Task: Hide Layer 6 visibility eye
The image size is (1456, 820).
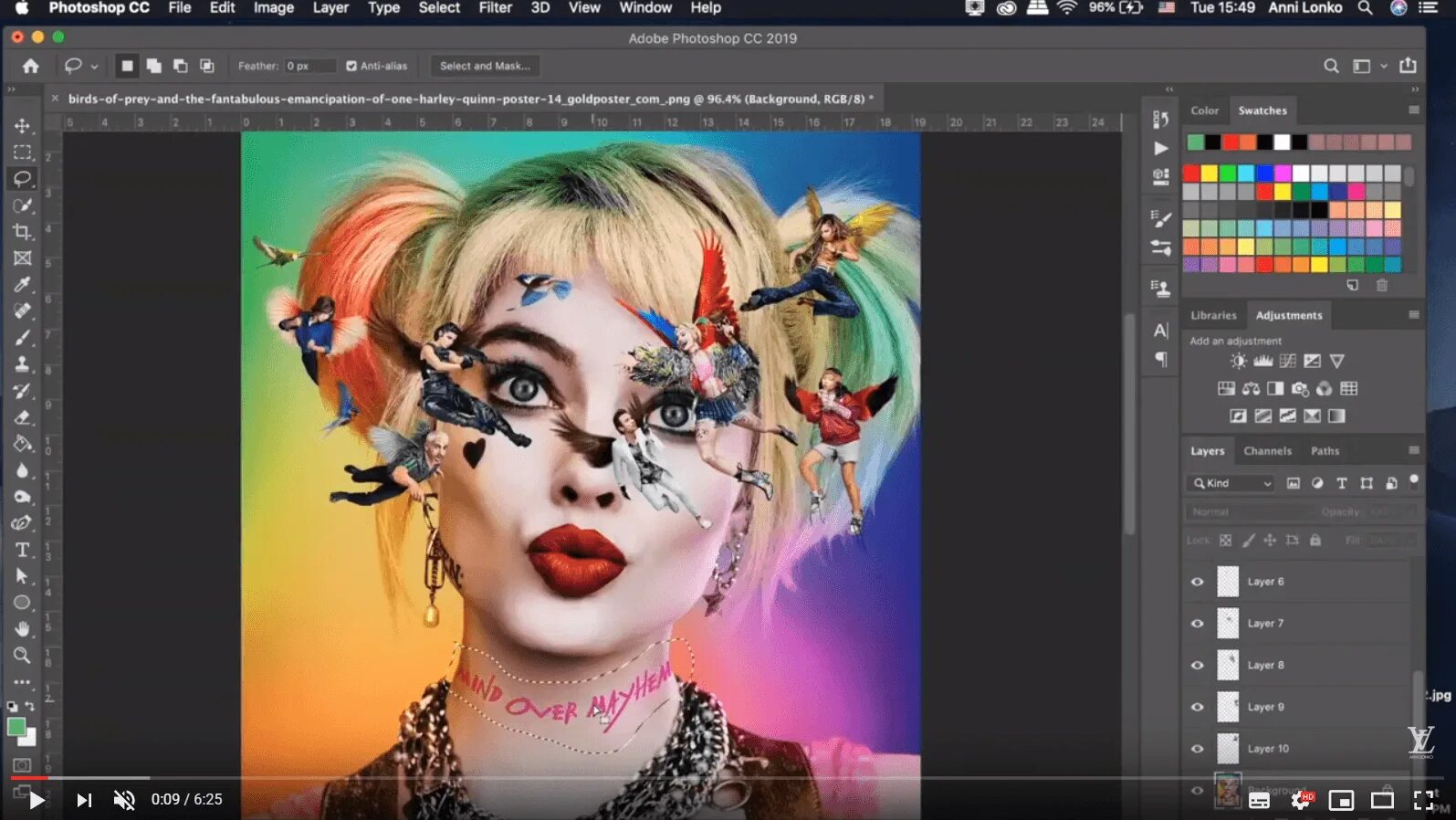Action: tap(1197, 582)
